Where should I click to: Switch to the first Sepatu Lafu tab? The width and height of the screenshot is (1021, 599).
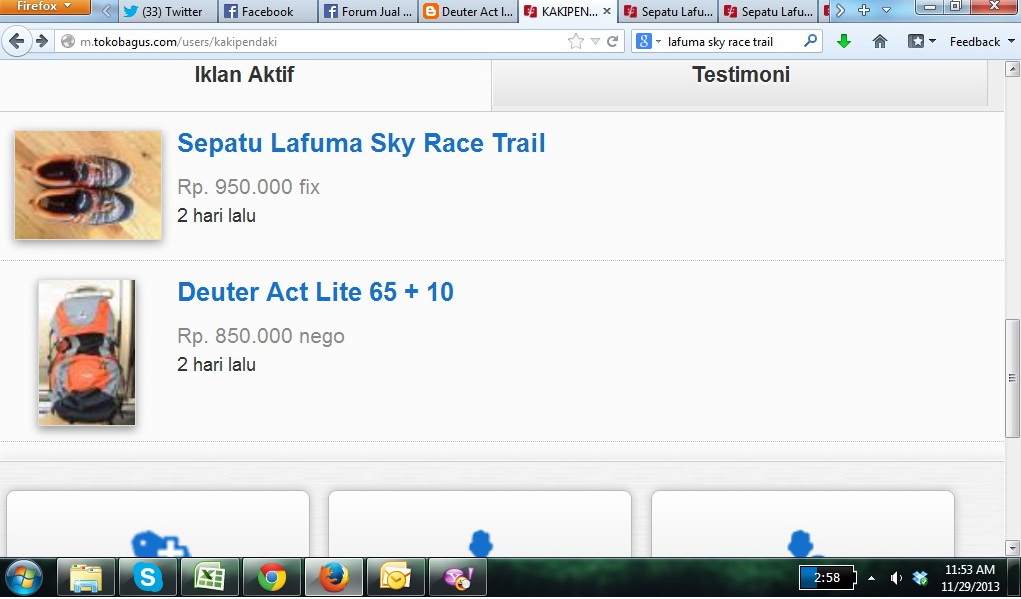pos(669,12)
